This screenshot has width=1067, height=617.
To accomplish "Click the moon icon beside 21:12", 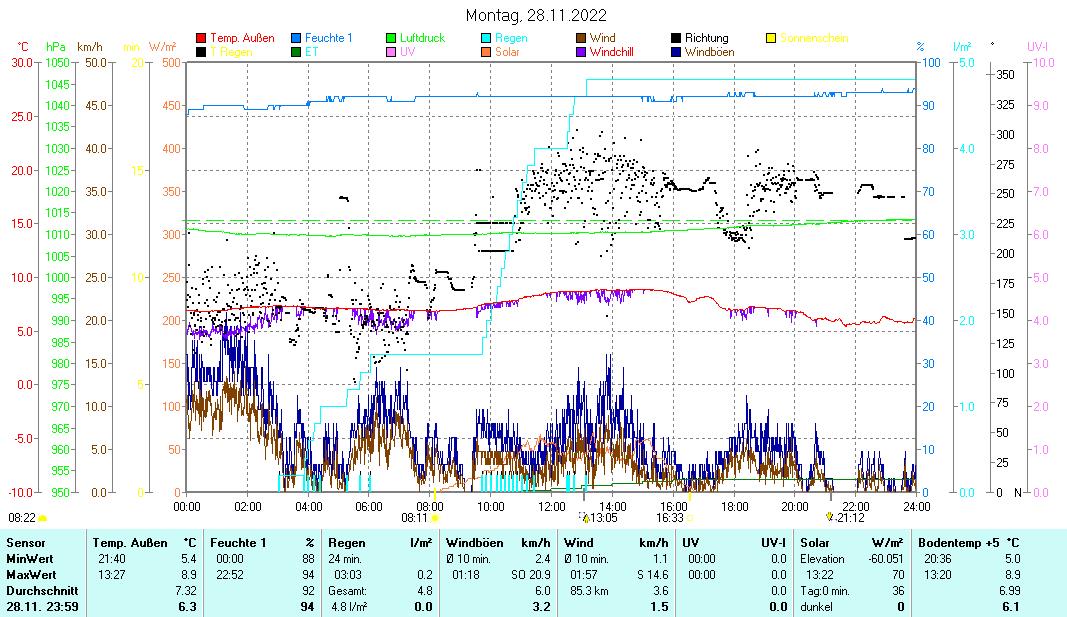I will click(x=829, y=517).
